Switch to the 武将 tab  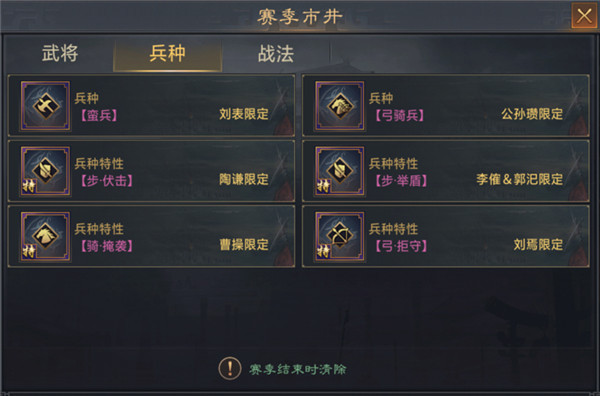(x=60, y=53)
